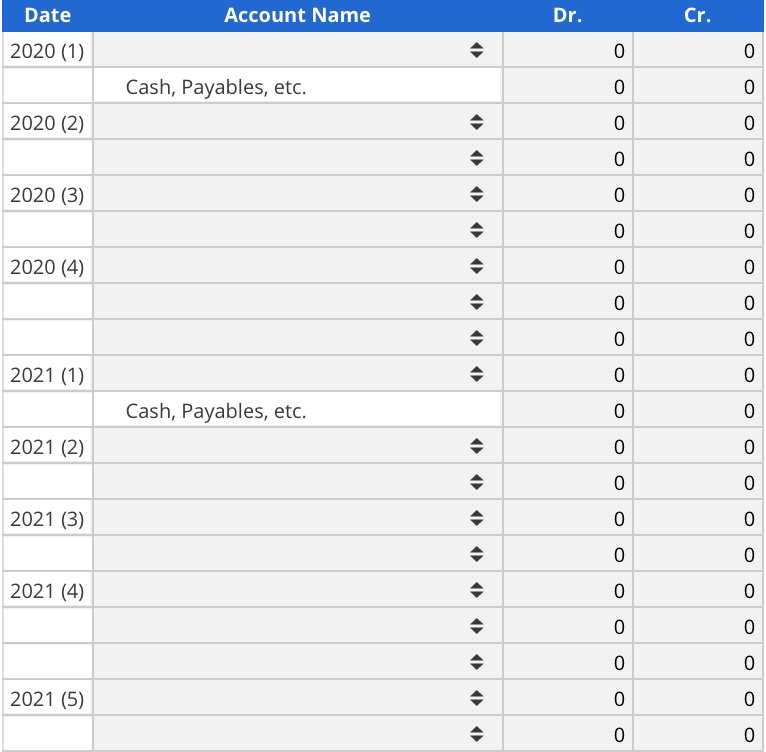Click Dr. field of Cash, Payables row under 2021 (1)

(x=568, y=410)
